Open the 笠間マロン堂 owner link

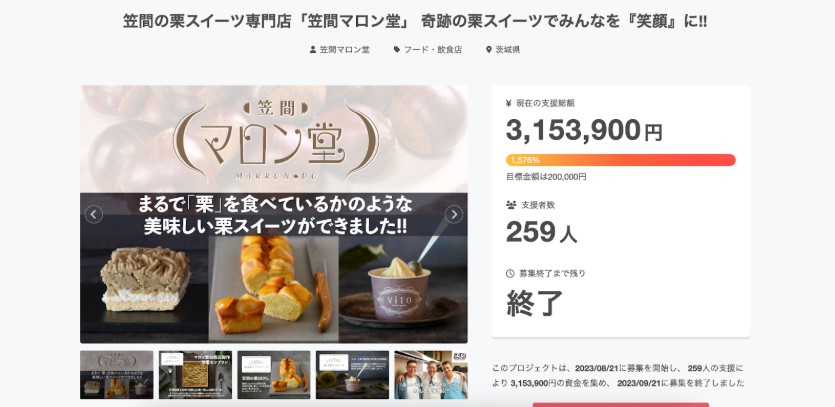pos(345,50)
